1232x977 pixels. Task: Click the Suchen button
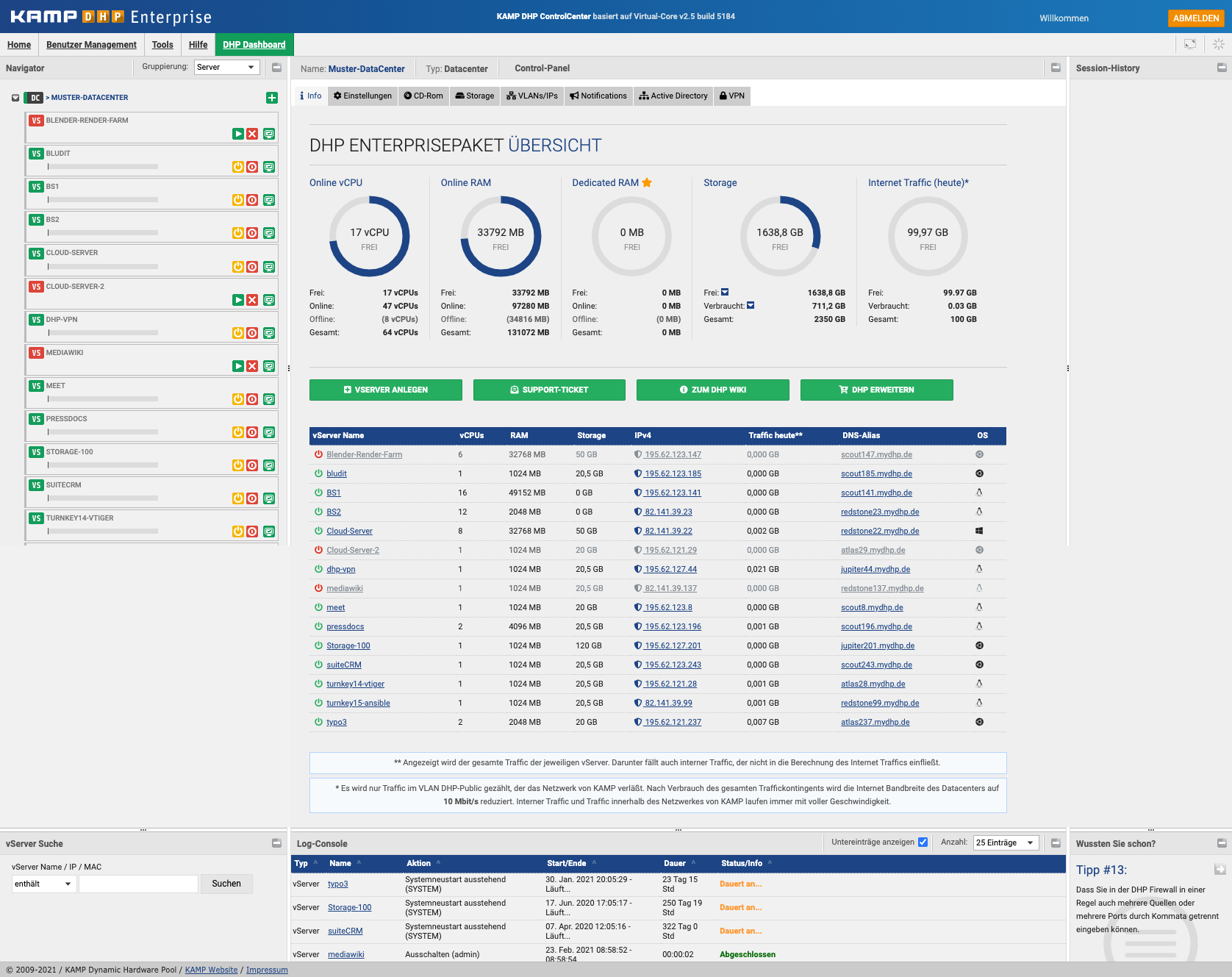(x=226, y=884)
